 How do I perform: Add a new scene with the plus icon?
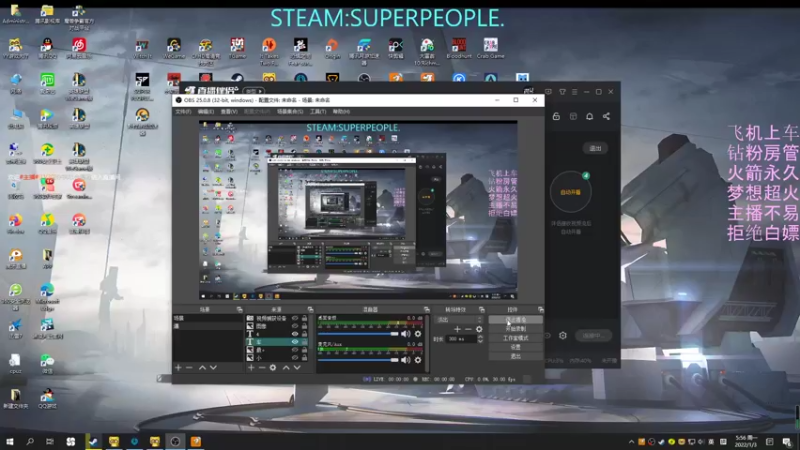click(x=178, y=367)
